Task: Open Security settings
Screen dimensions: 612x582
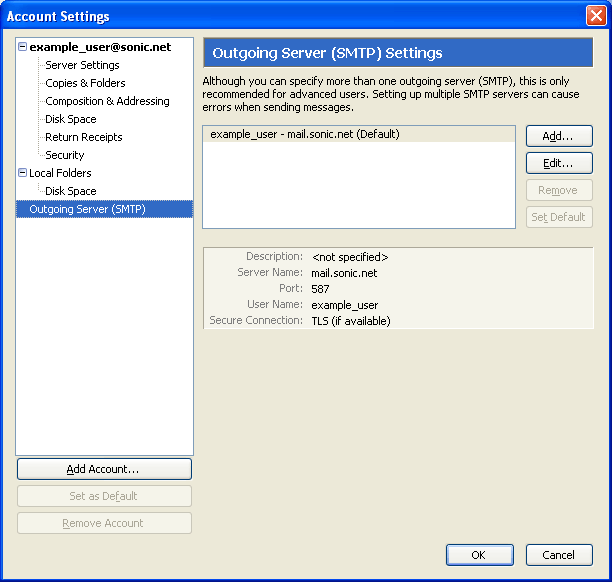Action: [x=64, y=155]
